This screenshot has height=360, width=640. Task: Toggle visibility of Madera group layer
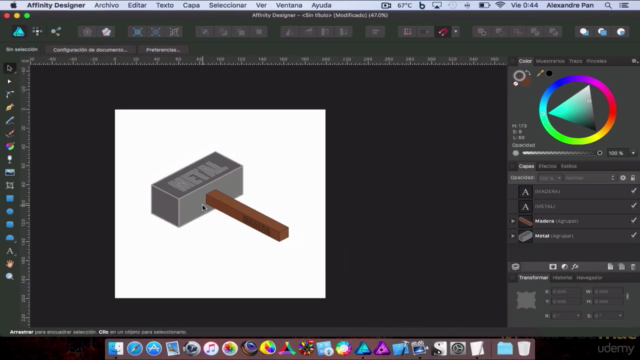633,221
